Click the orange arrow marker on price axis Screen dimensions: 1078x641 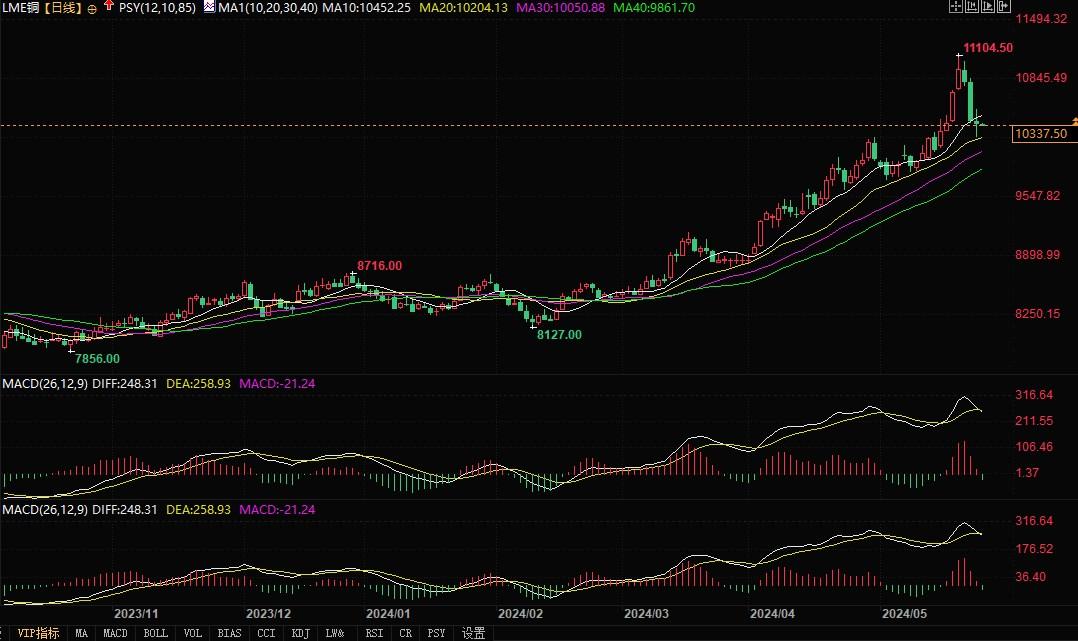pyautogui.click(x=1073, y=121)
